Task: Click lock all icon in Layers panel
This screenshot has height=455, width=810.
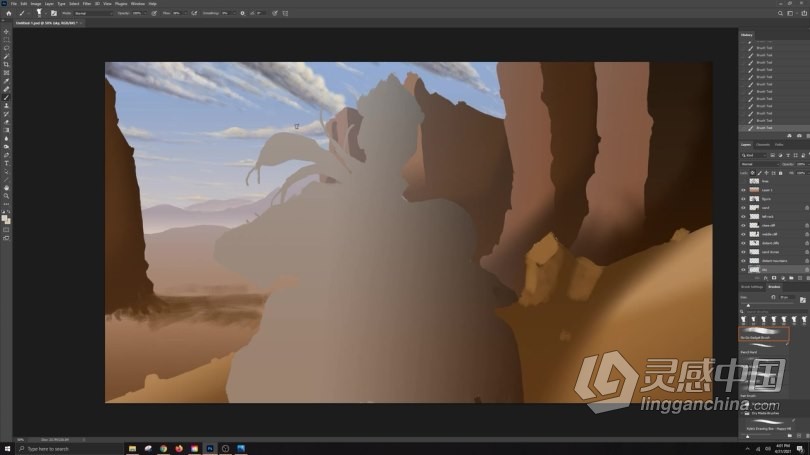Action: click(x=781, y=173)
